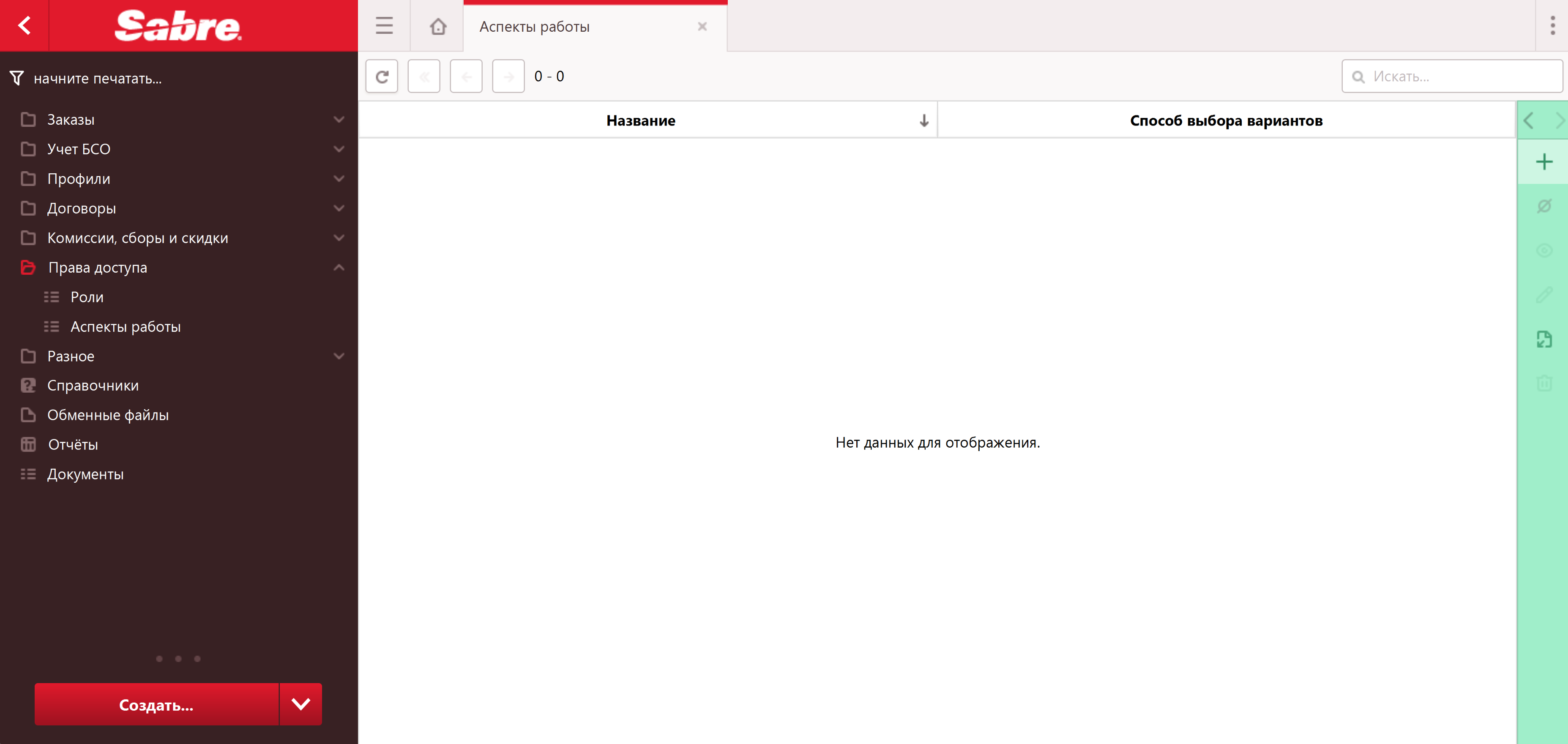
Task: Click the home tab icon
Action: click(x=438, y=26)
